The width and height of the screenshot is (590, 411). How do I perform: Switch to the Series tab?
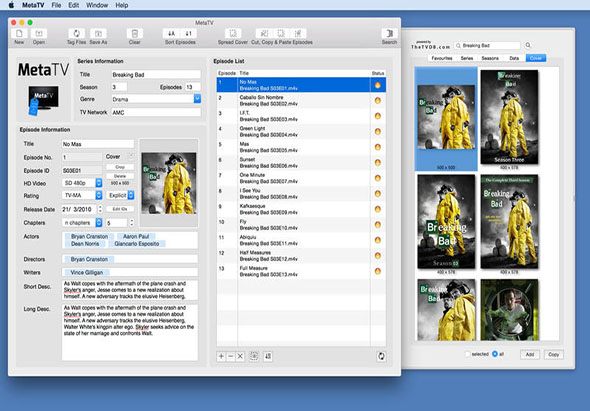pyautogui.click(x=467, y=58)
